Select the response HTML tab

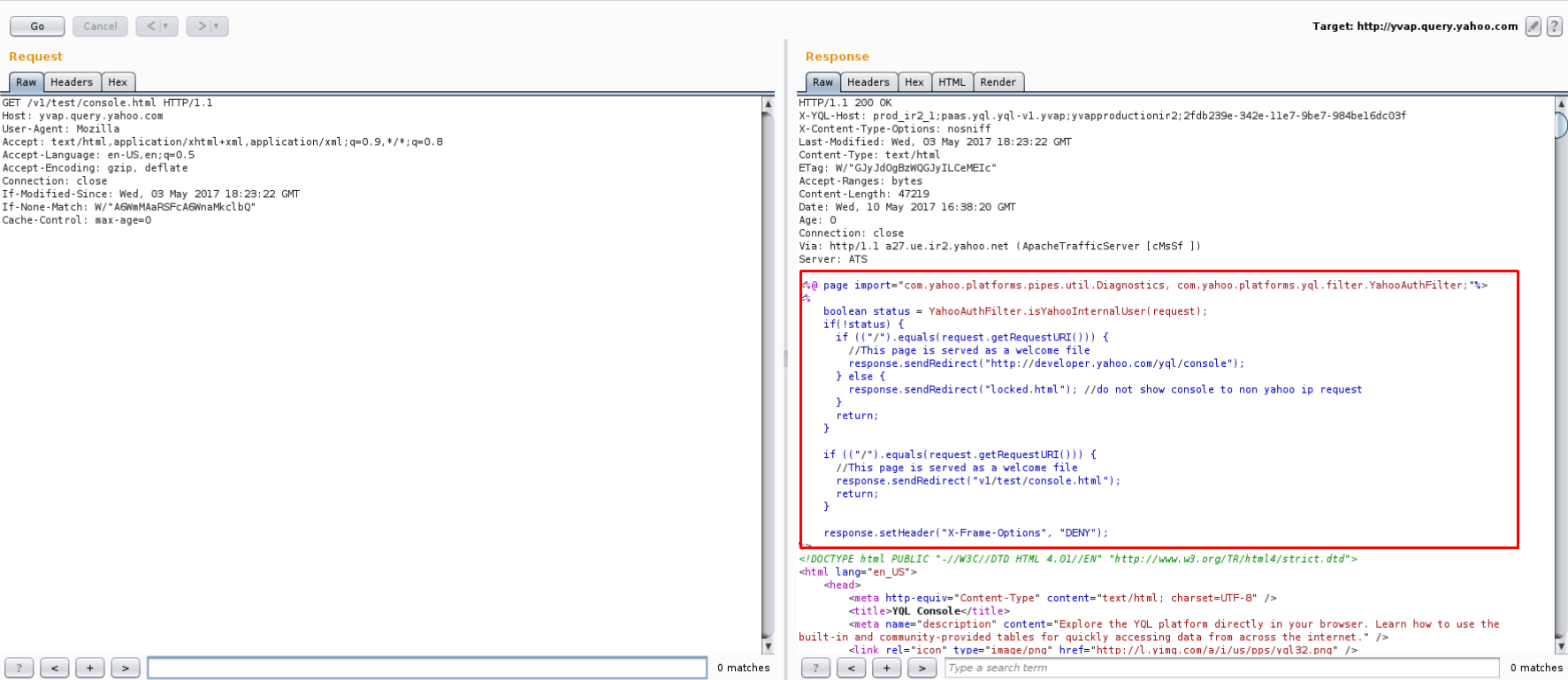click(x=952, y=82)
